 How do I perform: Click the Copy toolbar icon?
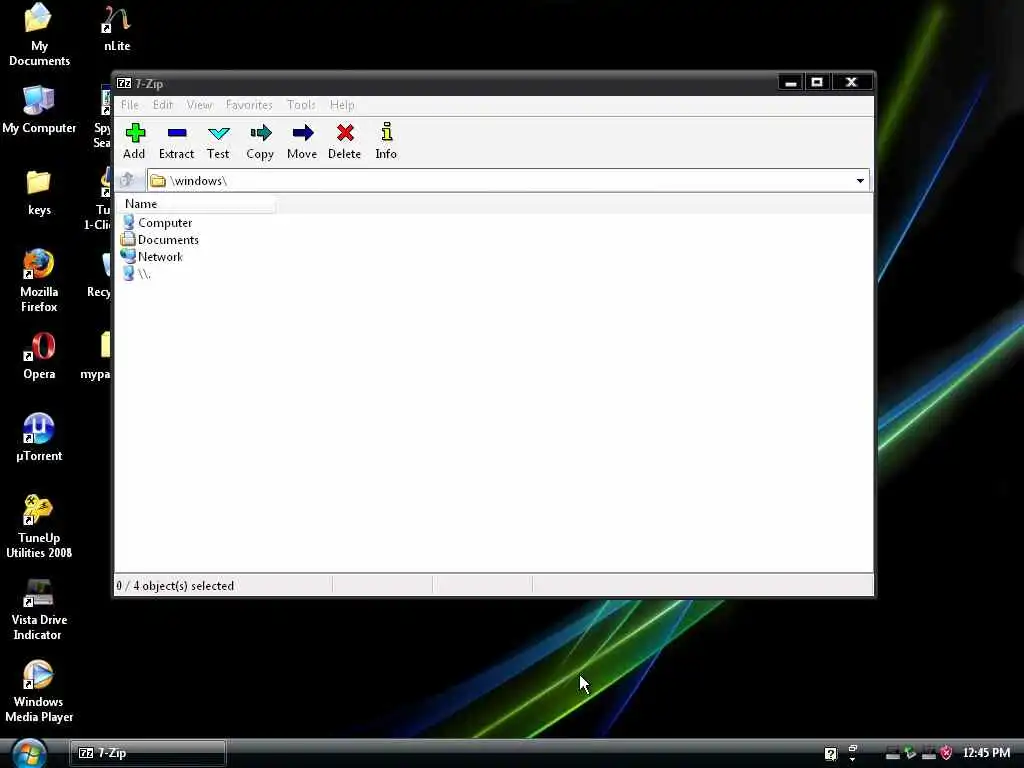click(260, 133)
